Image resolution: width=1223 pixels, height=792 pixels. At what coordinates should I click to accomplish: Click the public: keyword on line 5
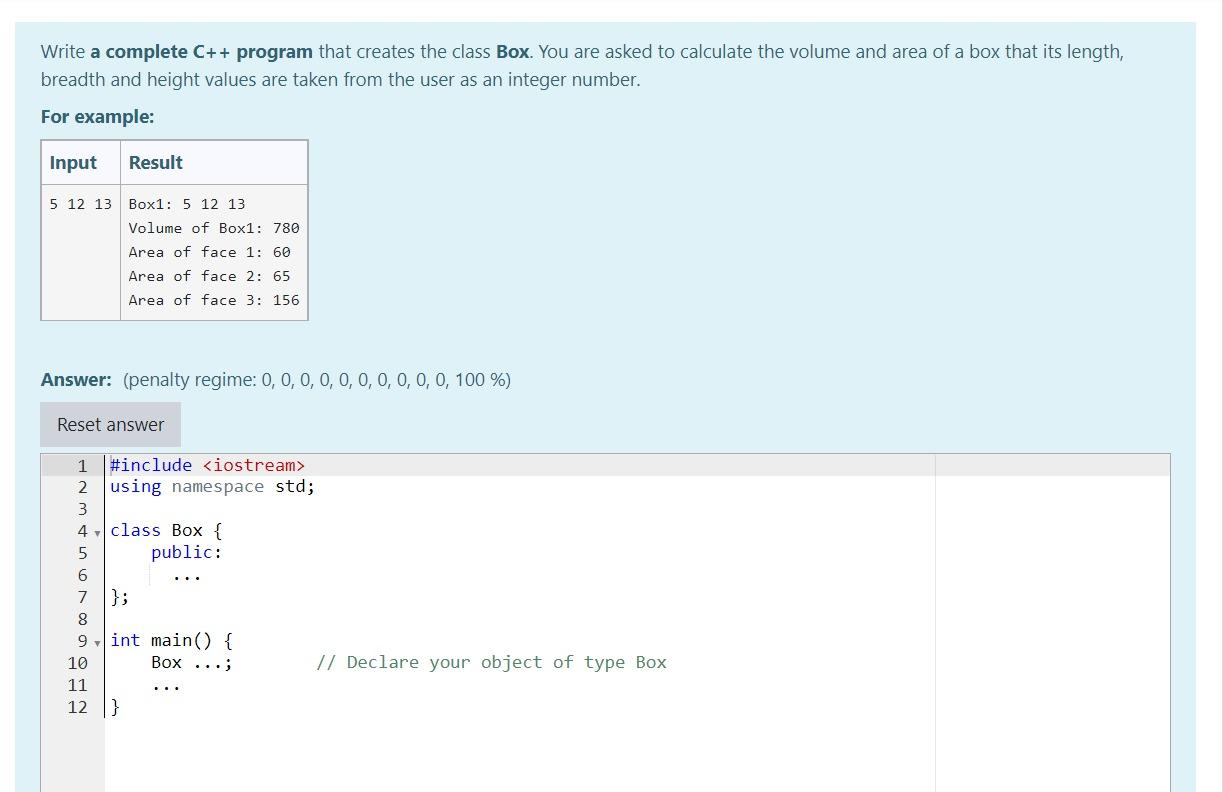pos(184,552)
